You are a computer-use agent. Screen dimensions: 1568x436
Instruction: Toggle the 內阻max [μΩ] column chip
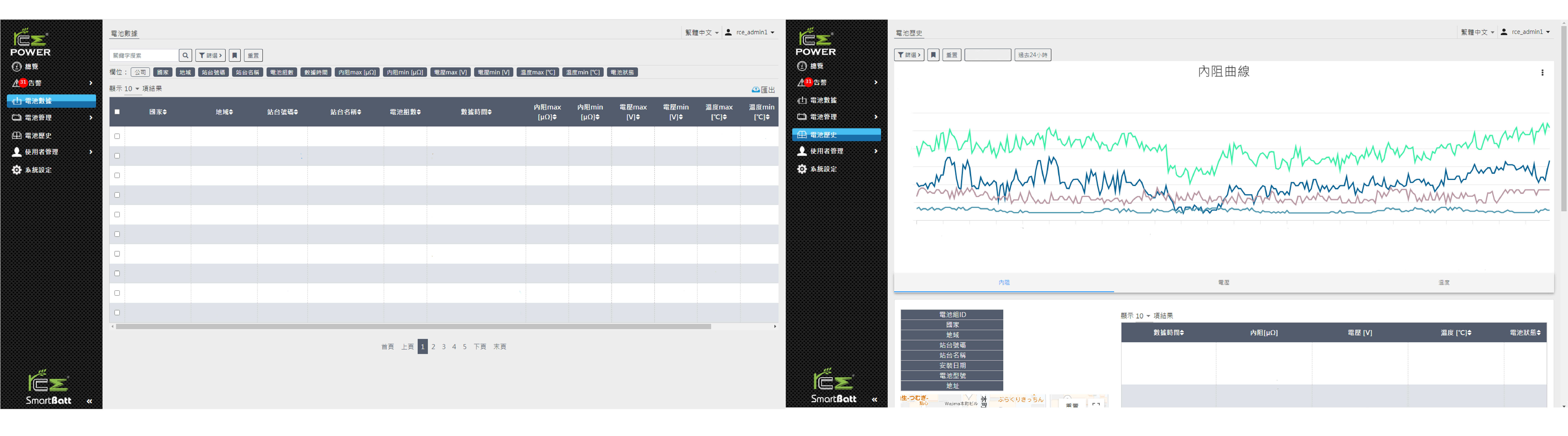(357, 72)
